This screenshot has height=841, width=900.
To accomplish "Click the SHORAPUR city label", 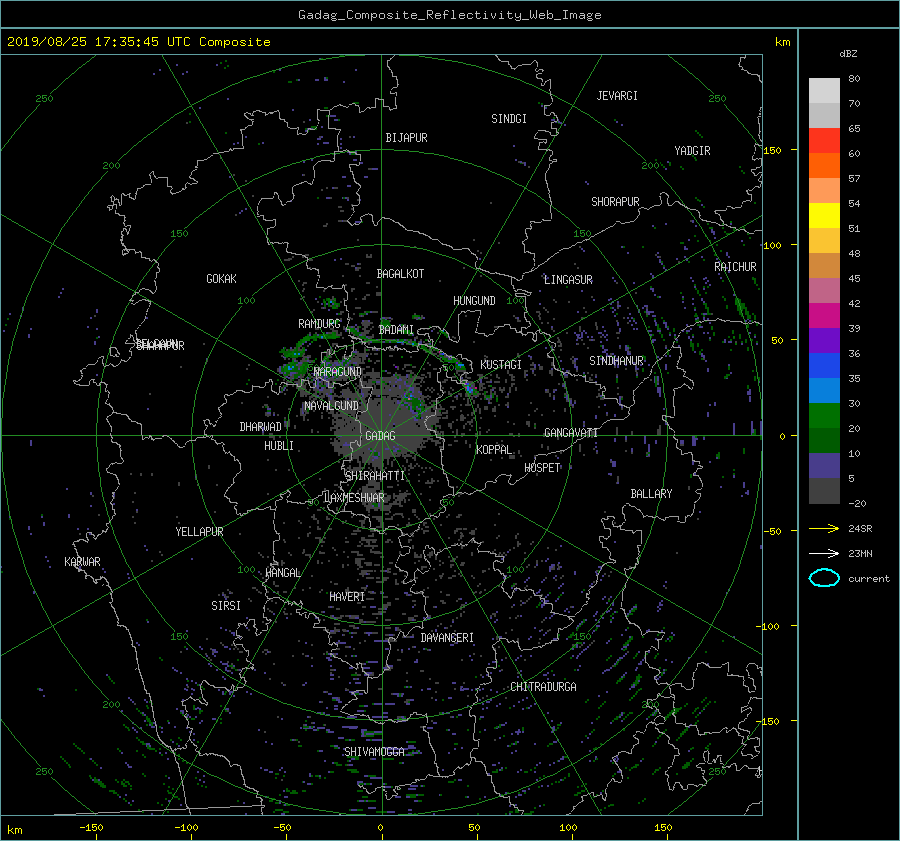I will (x=615, y=202).
